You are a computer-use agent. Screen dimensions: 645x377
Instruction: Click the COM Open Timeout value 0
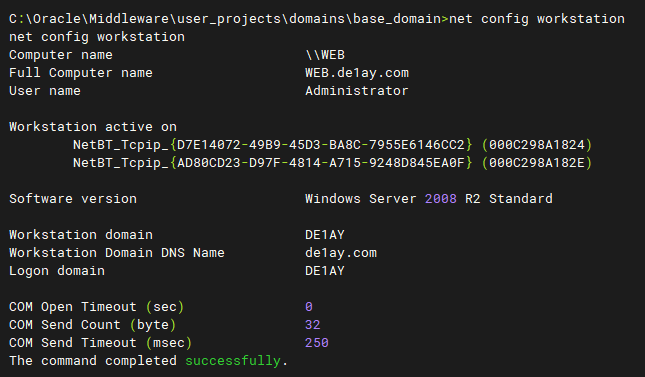point(309,307)
